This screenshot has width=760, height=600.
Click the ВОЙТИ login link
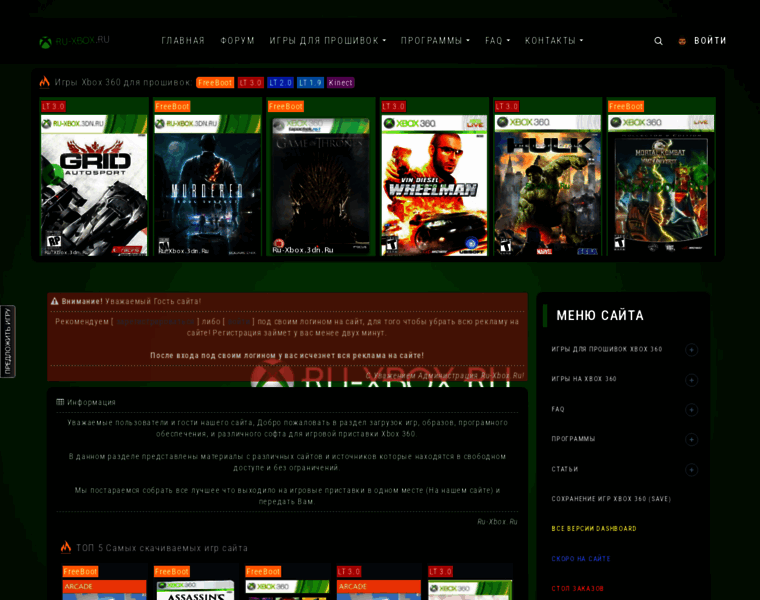(710, 41)
